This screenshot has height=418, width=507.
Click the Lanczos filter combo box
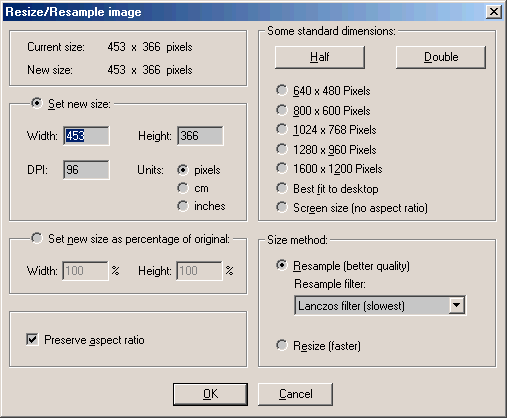click(x=380, y=305)
